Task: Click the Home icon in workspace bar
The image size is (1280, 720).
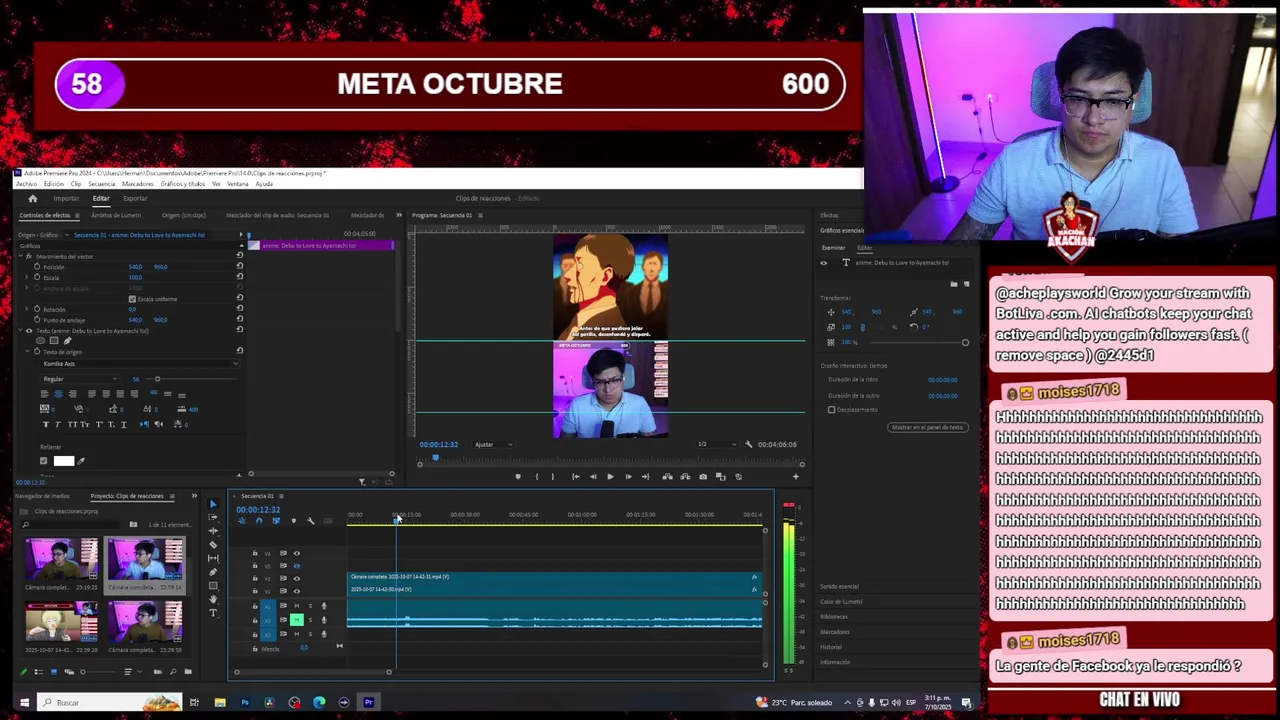Action: [32, 198]
